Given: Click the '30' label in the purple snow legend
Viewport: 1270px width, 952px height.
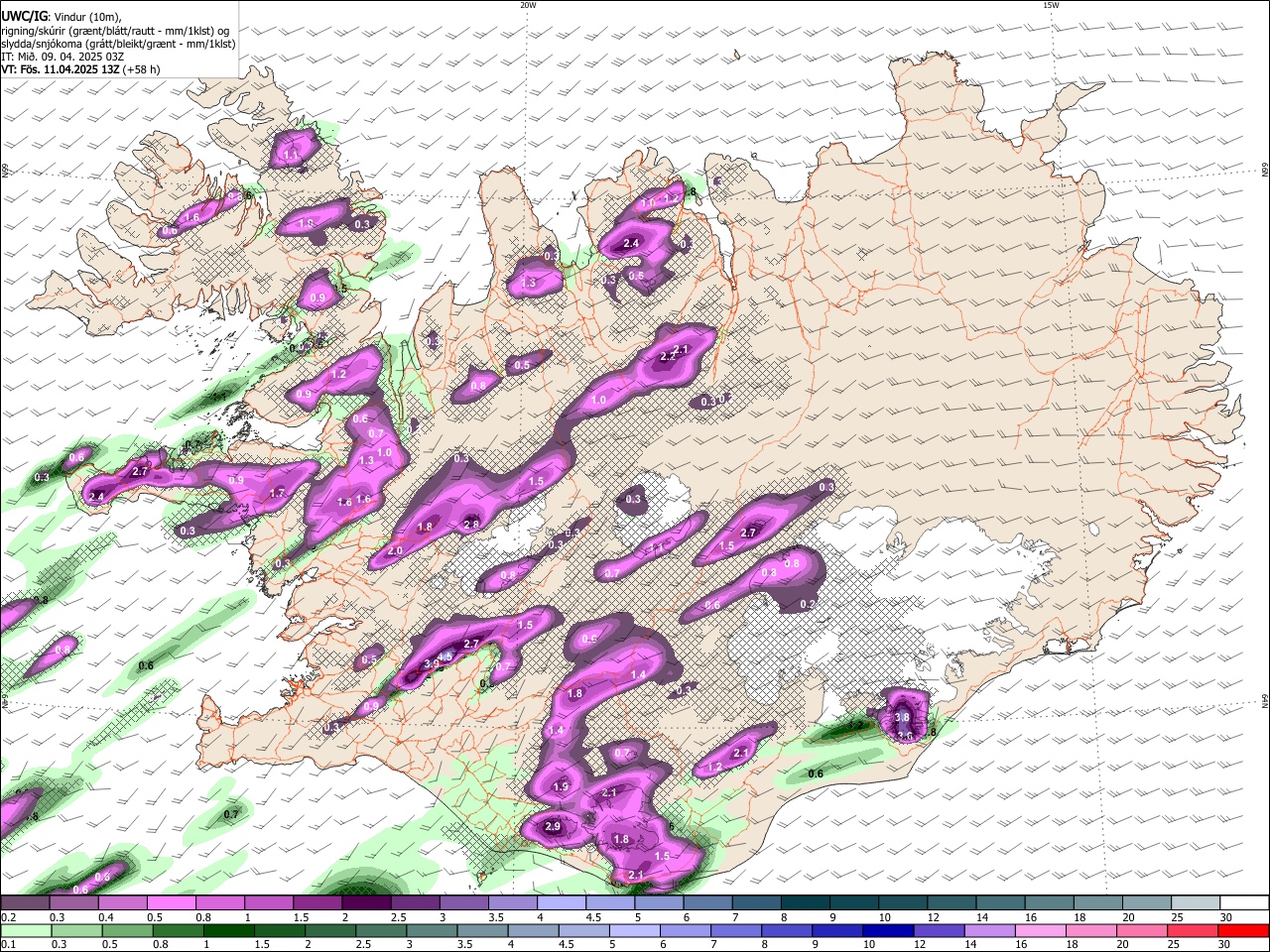Looking at the screenshot, I should (1226, 917).
